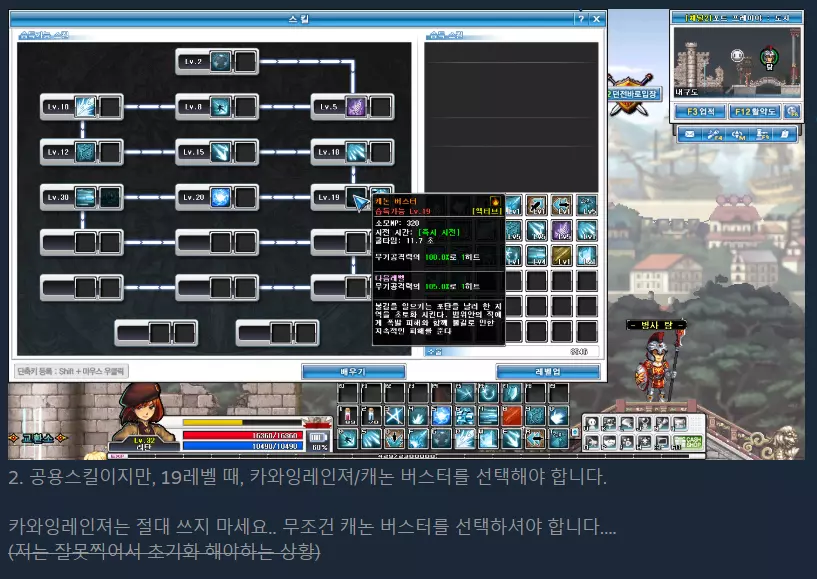The image size is (817, 579).
Task: Select the purple skill in acquired skills grid
Action: (x=562, y=230)
